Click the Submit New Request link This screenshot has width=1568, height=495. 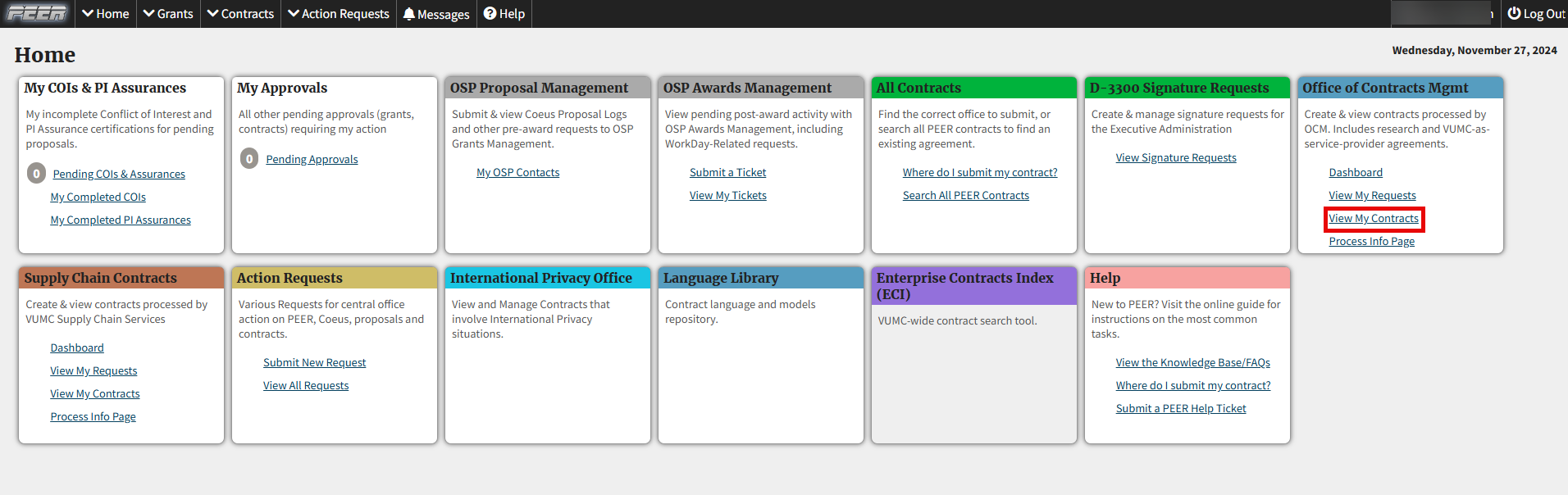314,362
